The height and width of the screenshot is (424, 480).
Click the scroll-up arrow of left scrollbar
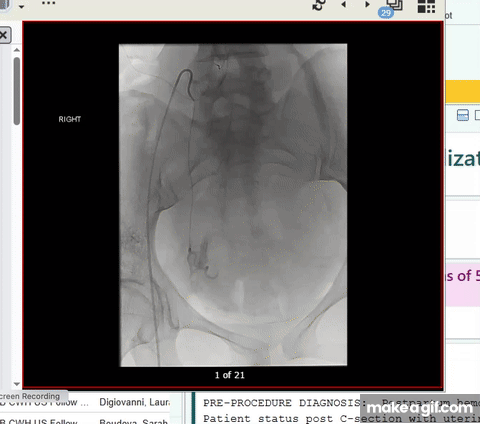[17, 50]
